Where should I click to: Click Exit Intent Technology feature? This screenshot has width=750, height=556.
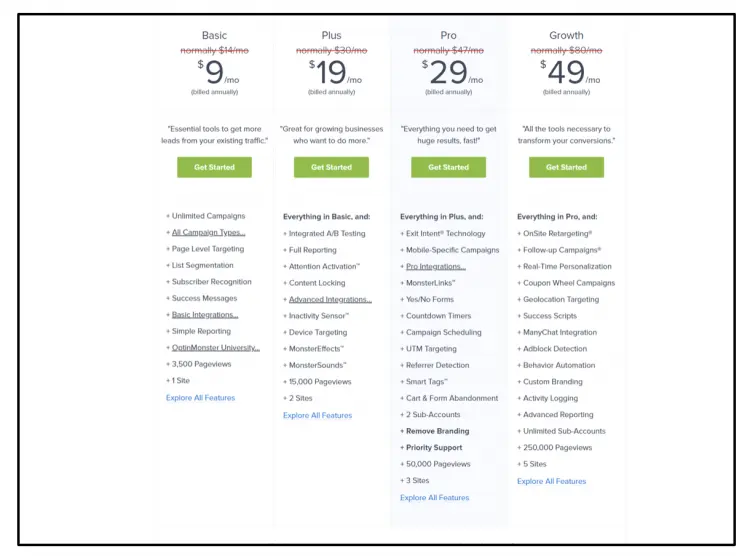[x=445, y=233]
